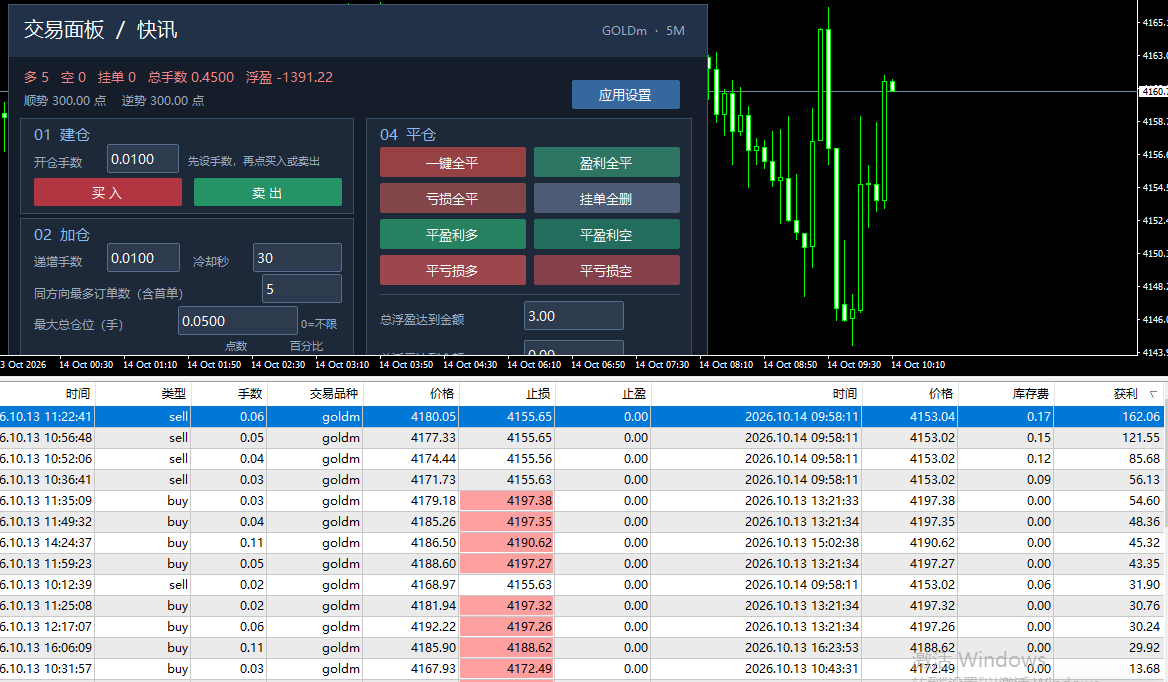1168x682 pixels.
Task: Sort the table by 类型 column
Action: pyautogui.click(x=144, y=394)
